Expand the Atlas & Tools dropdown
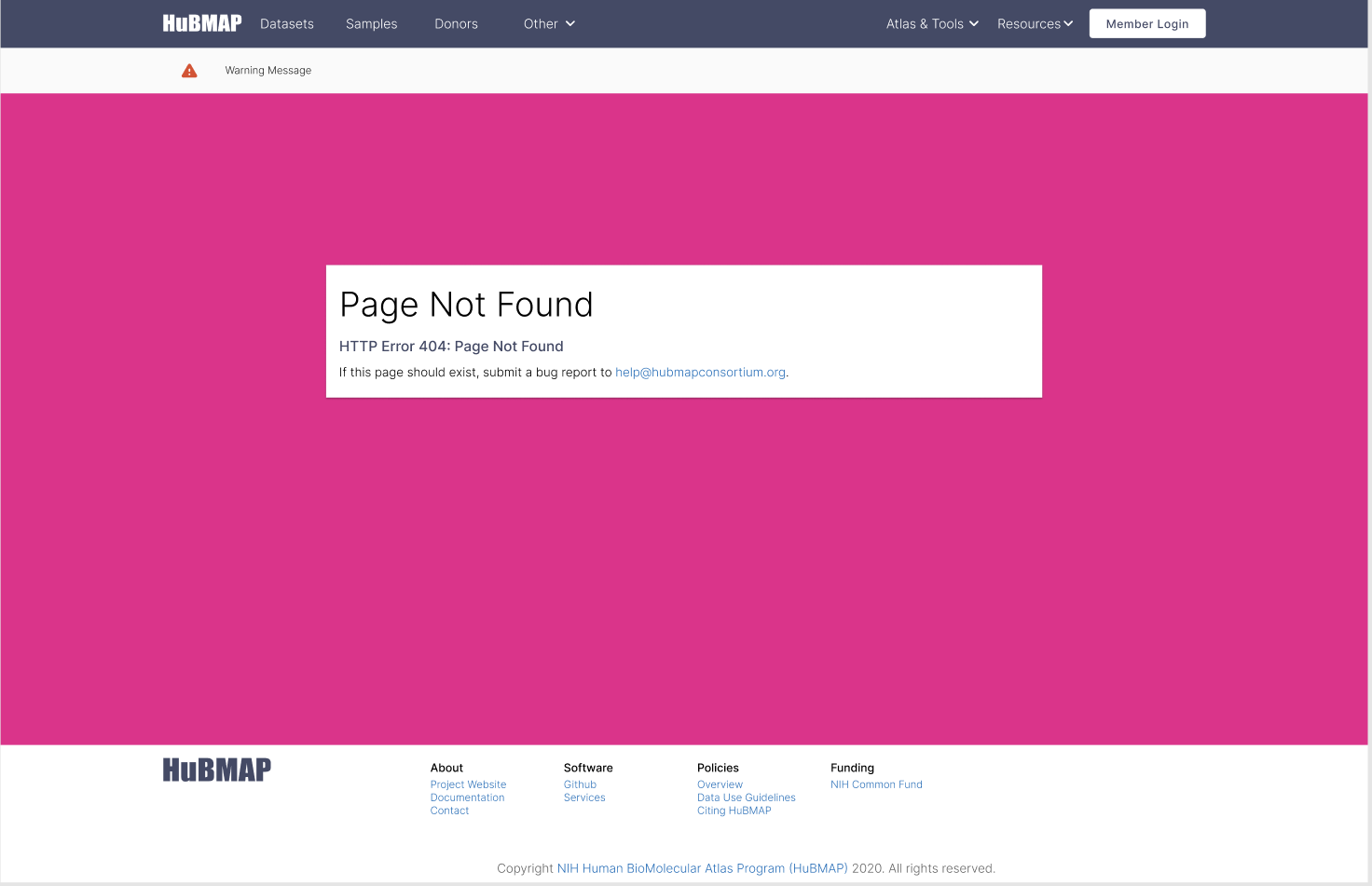1372x886 pixels. 931,23
